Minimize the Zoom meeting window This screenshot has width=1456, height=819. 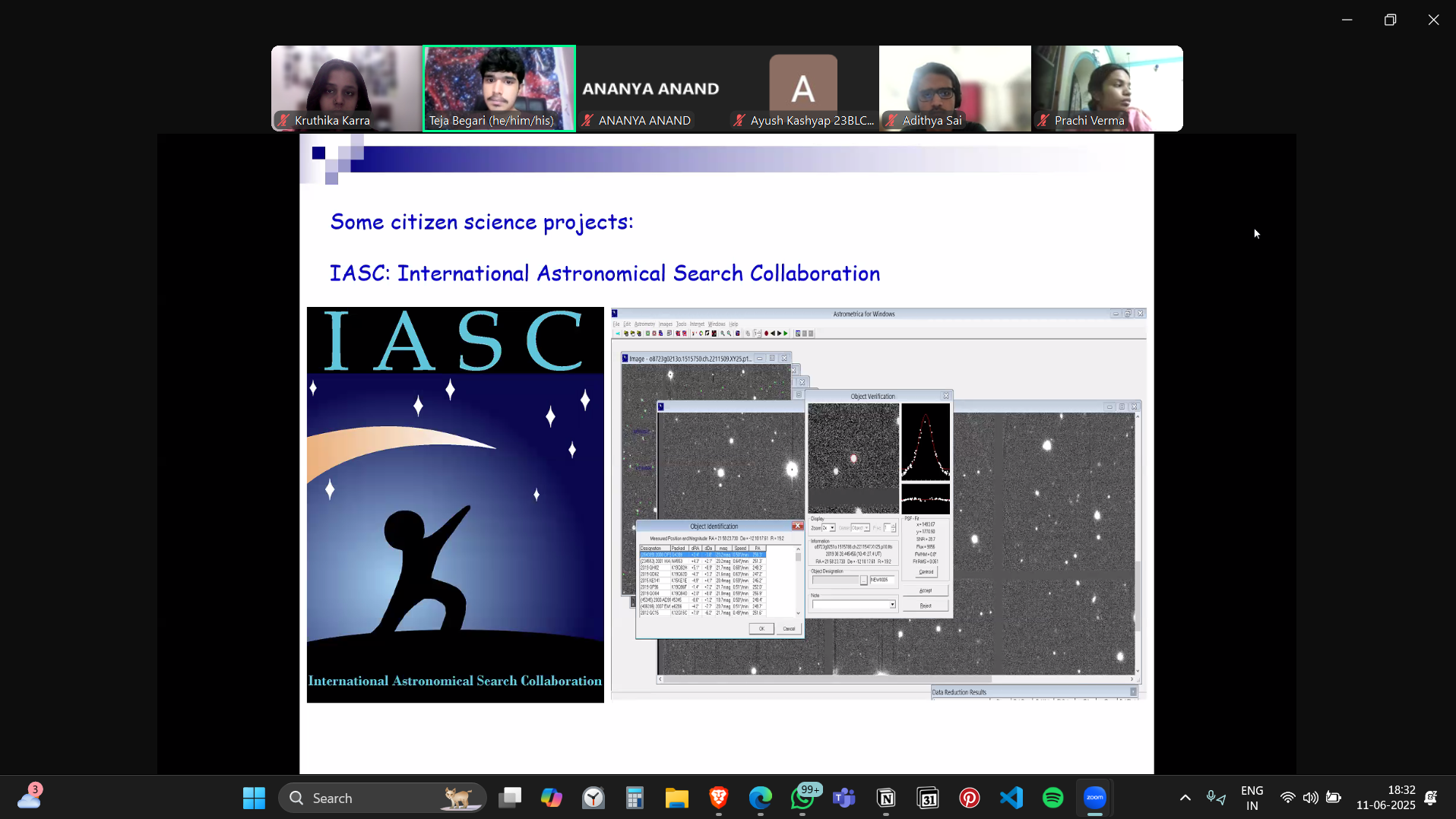[x=1347, y=20]
